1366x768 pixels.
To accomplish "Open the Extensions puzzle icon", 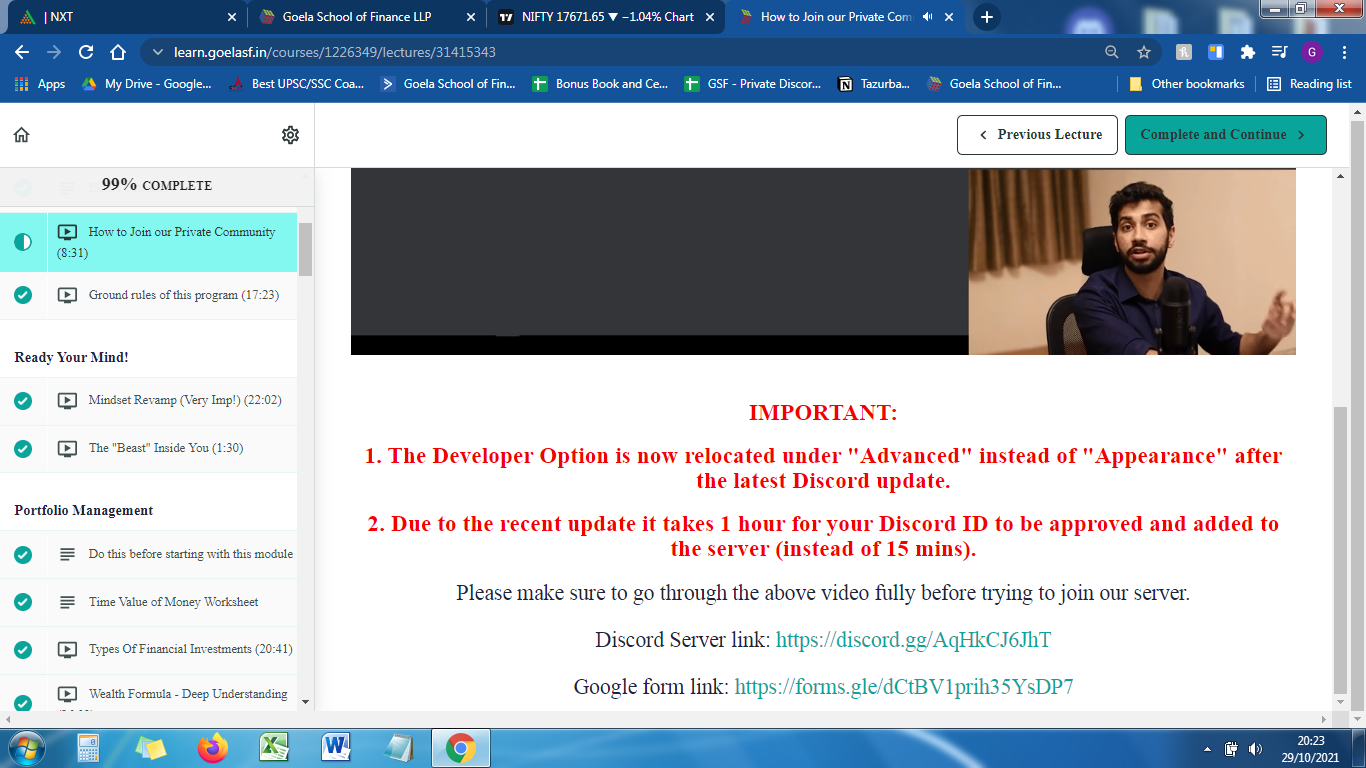I will [1247, 52].
